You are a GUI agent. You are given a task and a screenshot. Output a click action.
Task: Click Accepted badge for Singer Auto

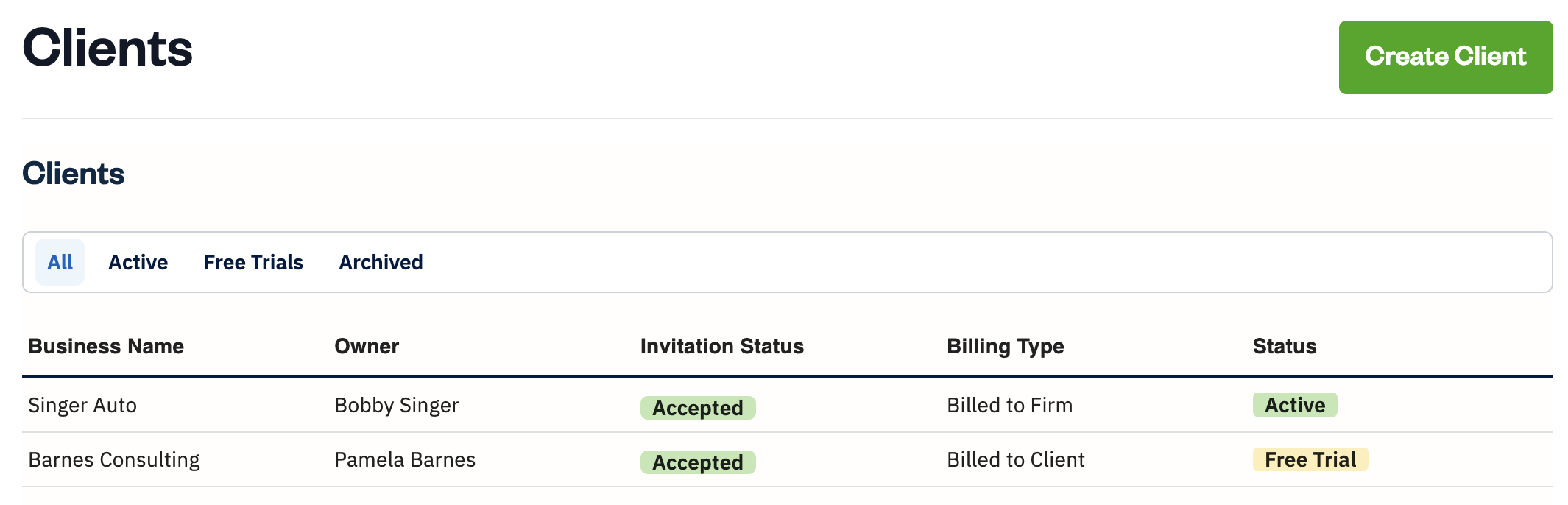pos(698,408)
